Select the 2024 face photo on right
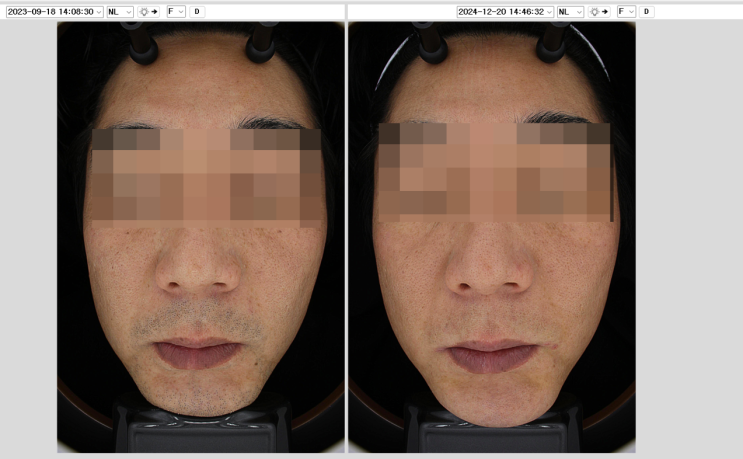The height and width of the screenshot is (459, 743). pyautogui.click(x=492, y=237)
